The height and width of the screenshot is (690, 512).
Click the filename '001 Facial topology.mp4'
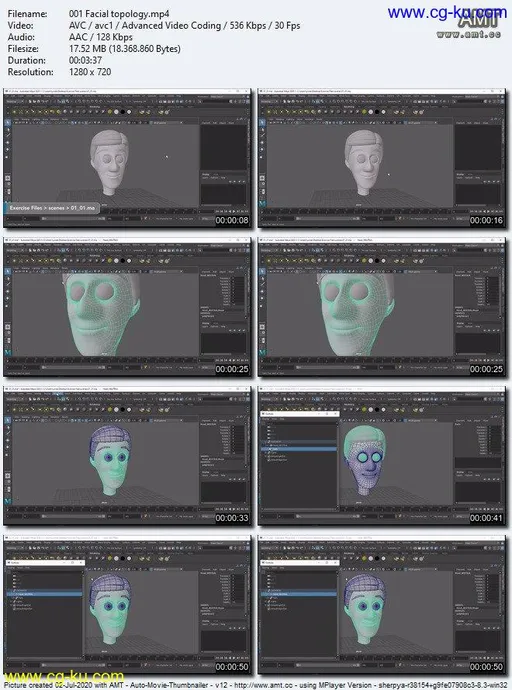[119, 14]
